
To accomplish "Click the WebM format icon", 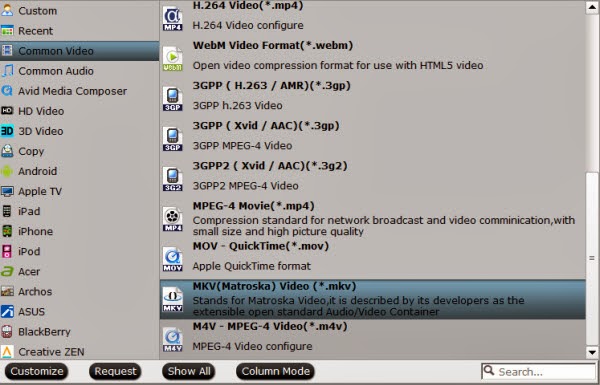I will pos(173,59).
